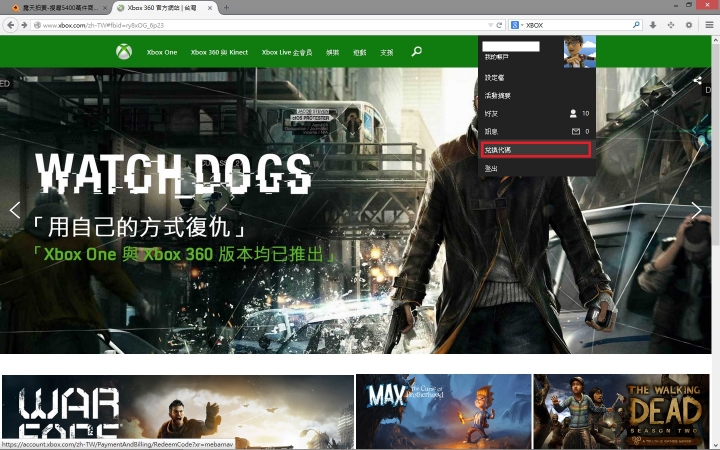Reload the page with the refresh icon
720x450 pixels.
499,25
